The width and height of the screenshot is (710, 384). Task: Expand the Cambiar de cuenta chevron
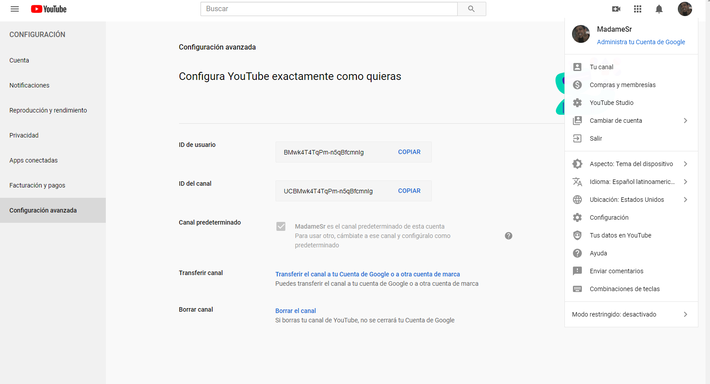(x=686, y=120)
